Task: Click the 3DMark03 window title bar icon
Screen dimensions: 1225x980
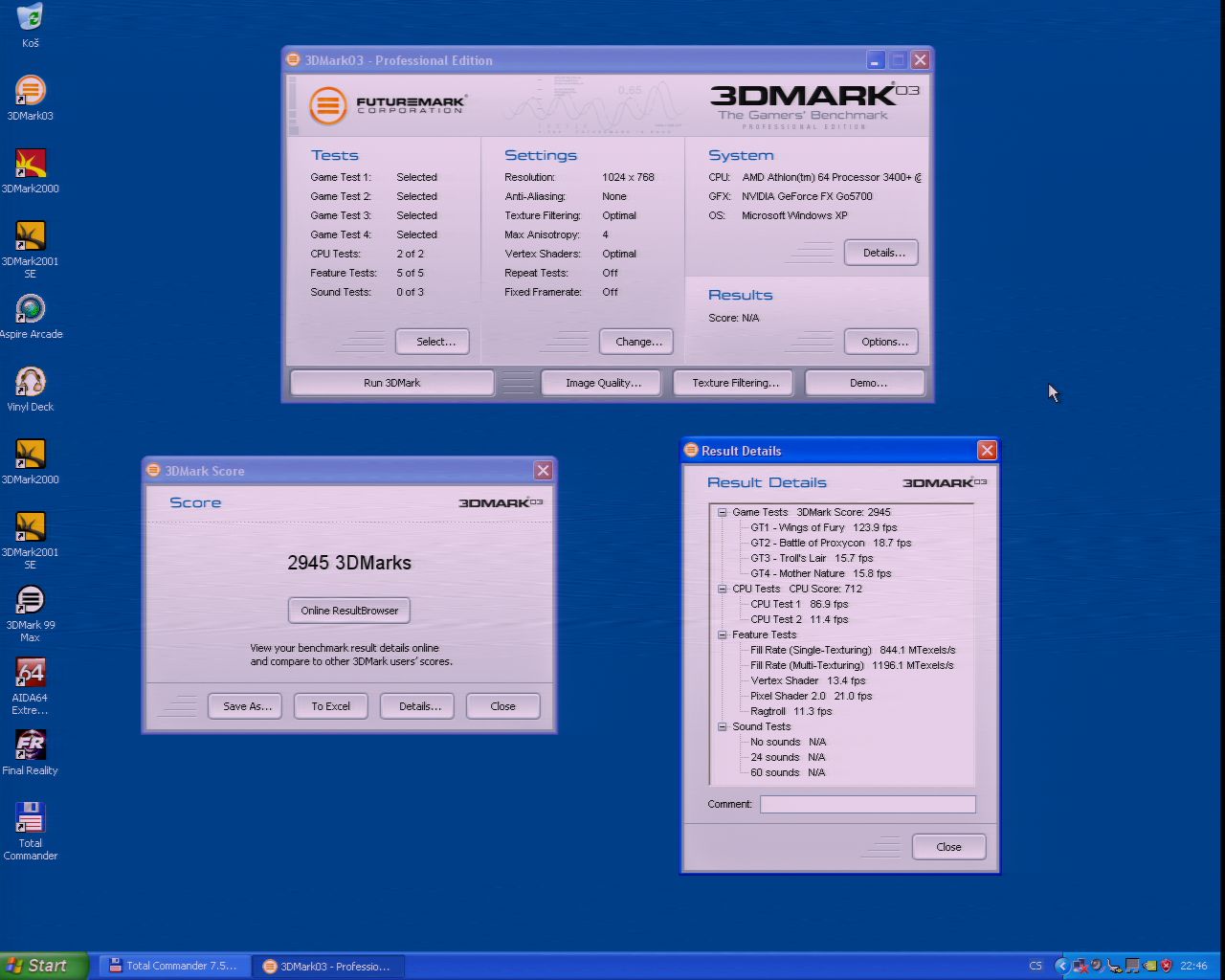Action: coord(294,59)
